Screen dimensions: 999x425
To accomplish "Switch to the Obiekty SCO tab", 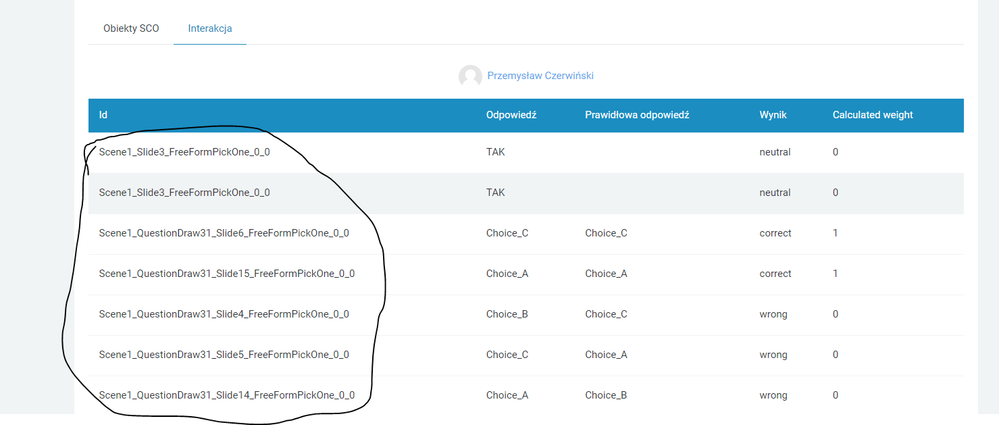I will 131,28.
